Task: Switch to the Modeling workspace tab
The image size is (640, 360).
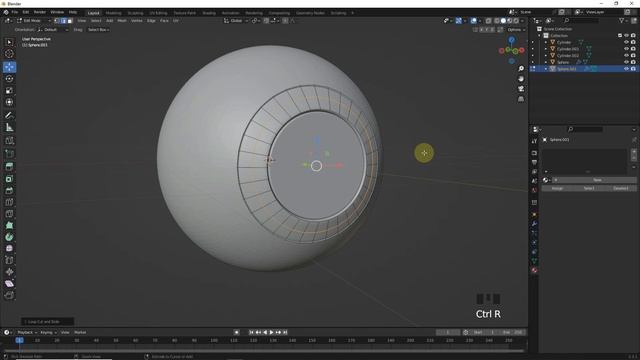Action: tap(113, 13)
